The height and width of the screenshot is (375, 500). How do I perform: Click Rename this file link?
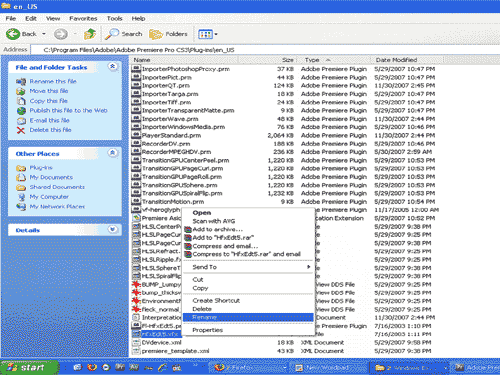(53, 81)
